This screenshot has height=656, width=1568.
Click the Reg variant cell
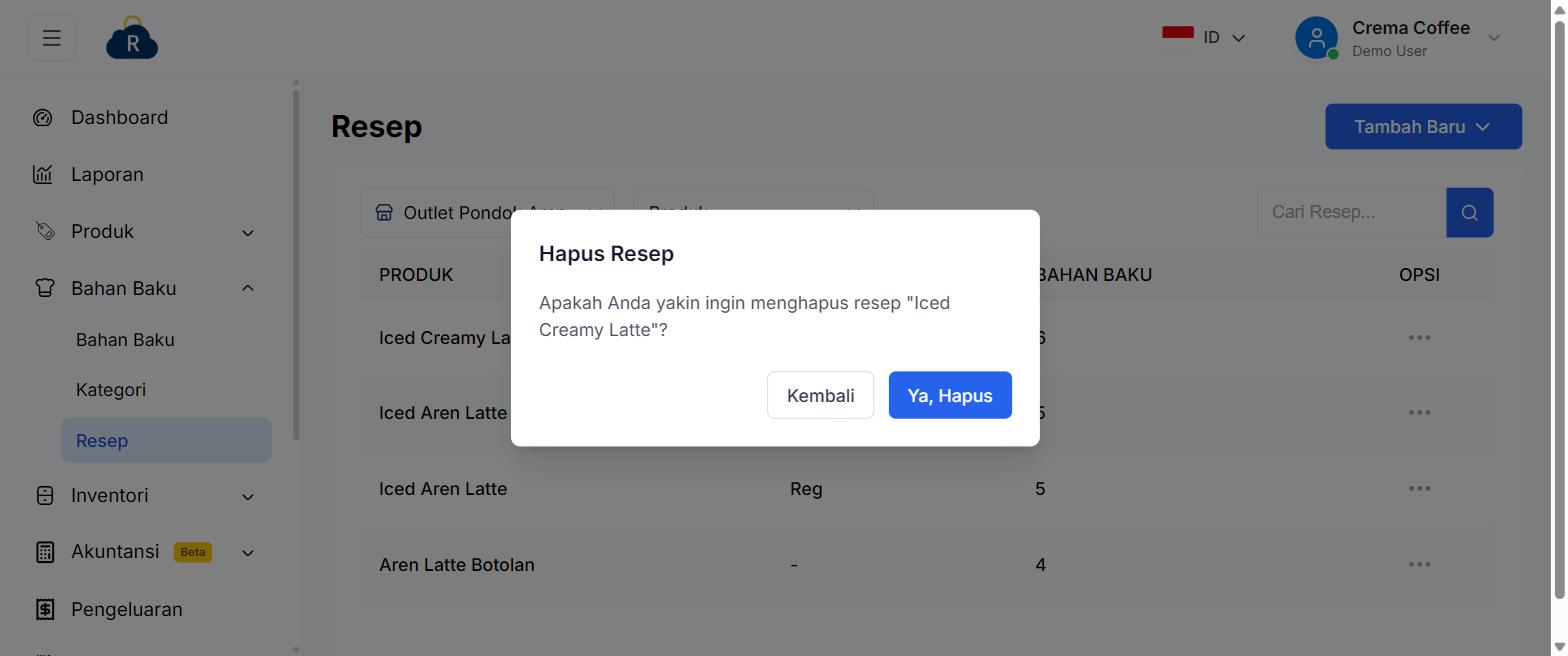coord(806,489)
